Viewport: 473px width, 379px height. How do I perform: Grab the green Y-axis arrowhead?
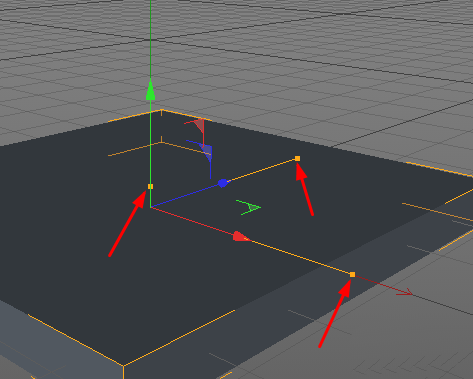[x=151, y=90]
